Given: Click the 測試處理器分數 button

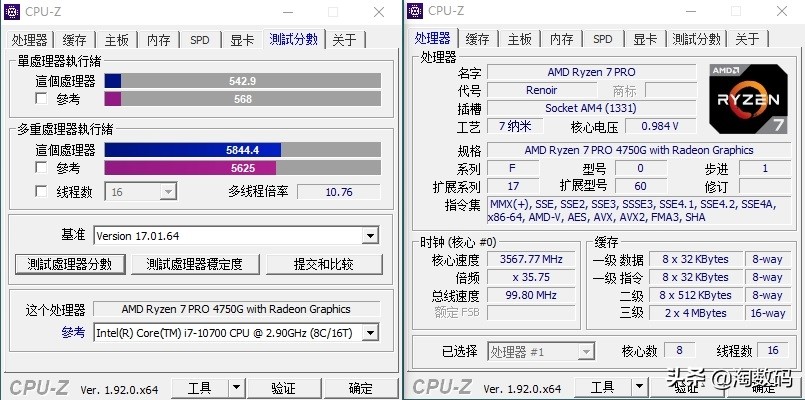Looking at the screenshot, I should [x=70, y=264].
